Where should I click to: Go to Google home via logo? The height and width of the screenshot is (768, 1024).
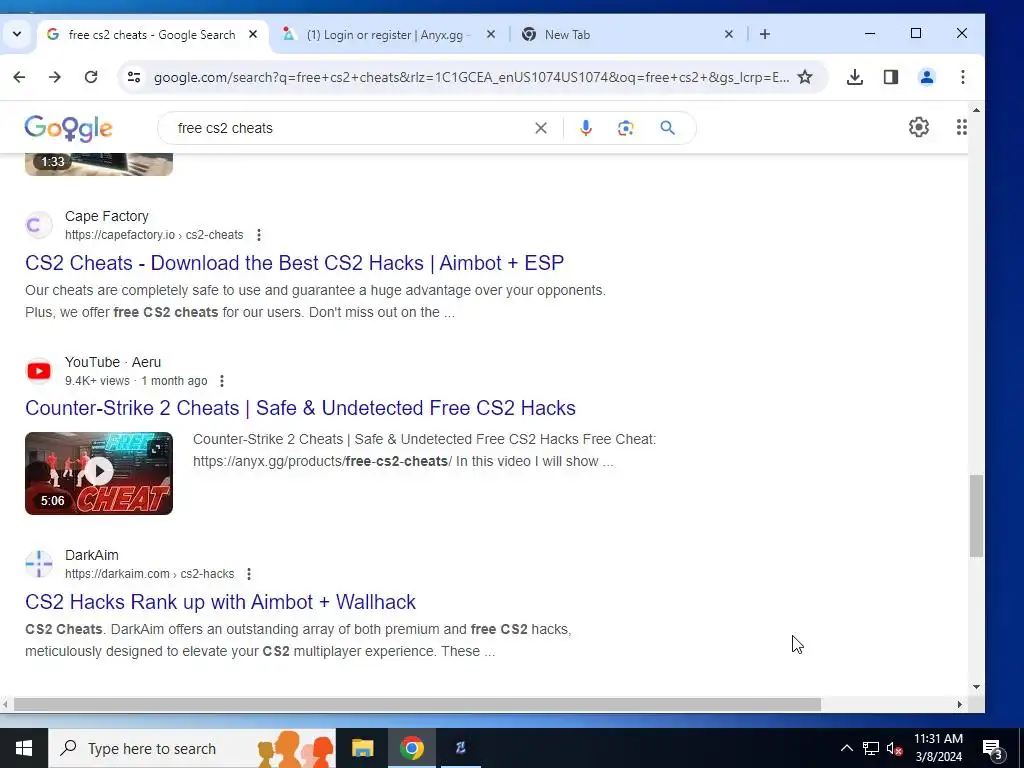pyautogui.click(x=69, y=128)
